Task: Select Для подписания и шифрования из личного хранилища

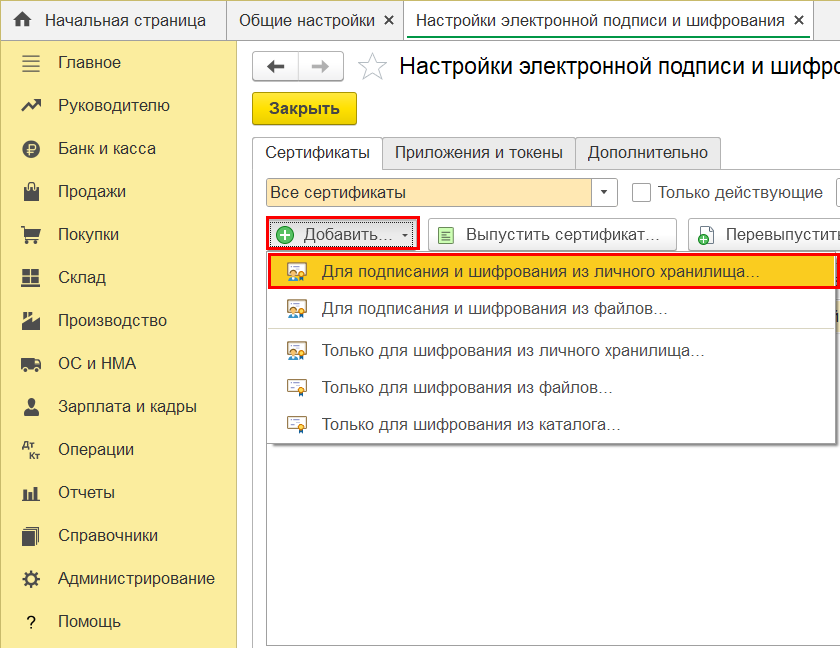Action: click(x=552, y=272)
